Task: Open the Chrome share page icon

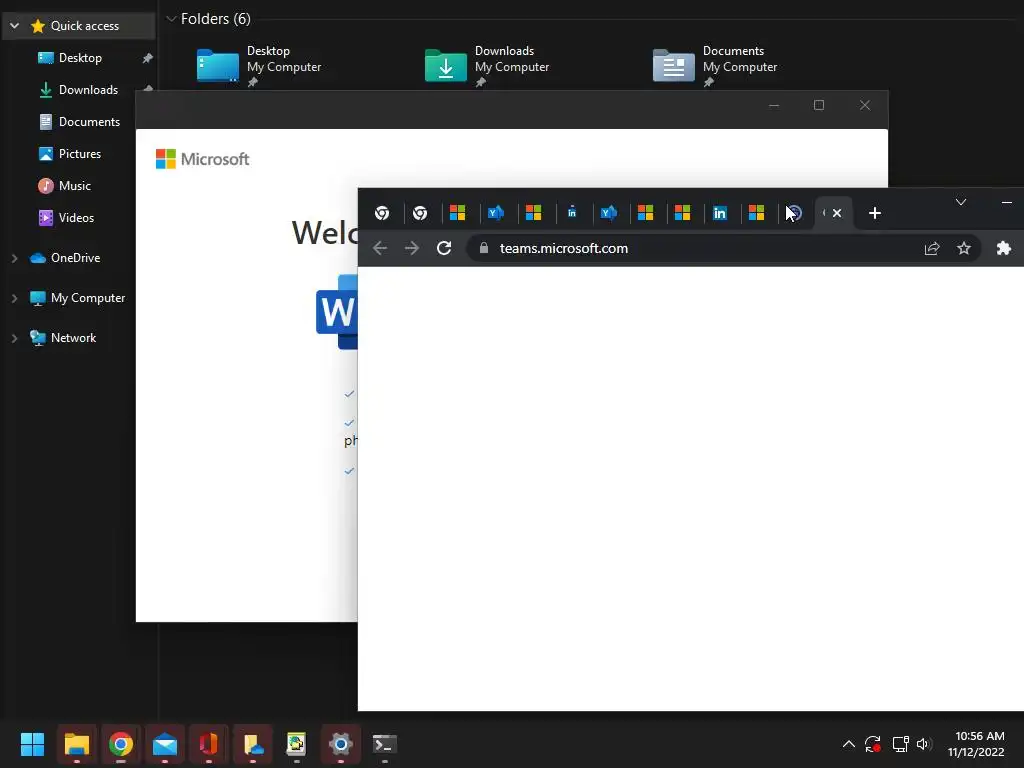Action: click(x=932, y=248)
